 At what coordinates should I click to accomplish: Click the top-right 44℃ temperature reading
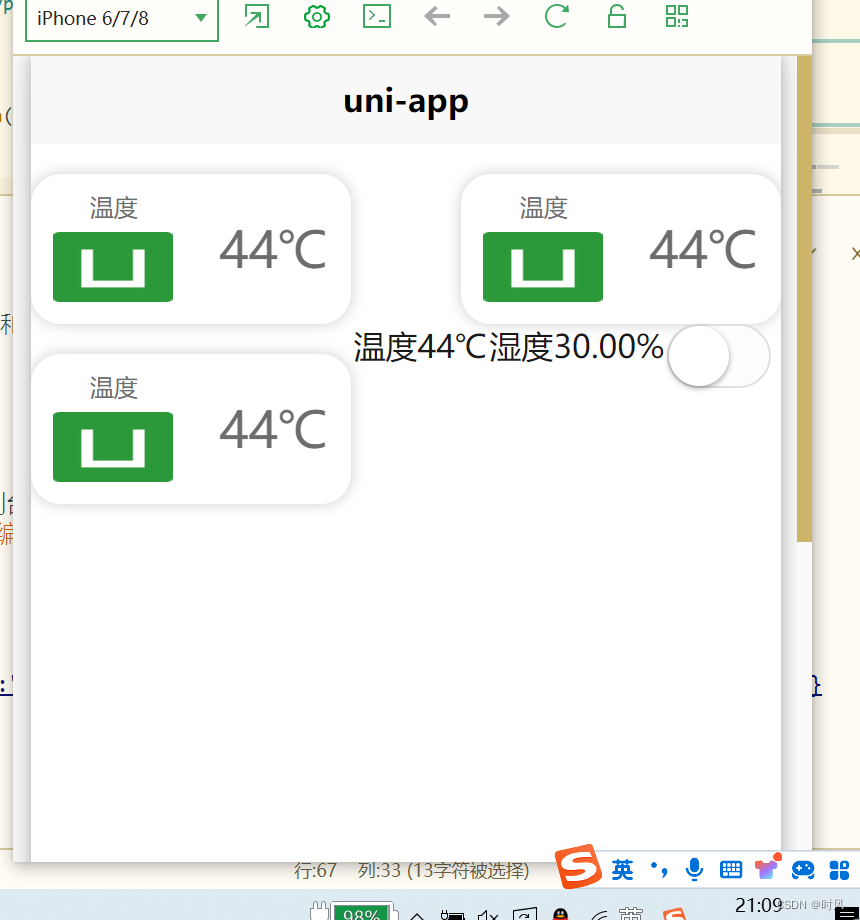tap(702, 252)
